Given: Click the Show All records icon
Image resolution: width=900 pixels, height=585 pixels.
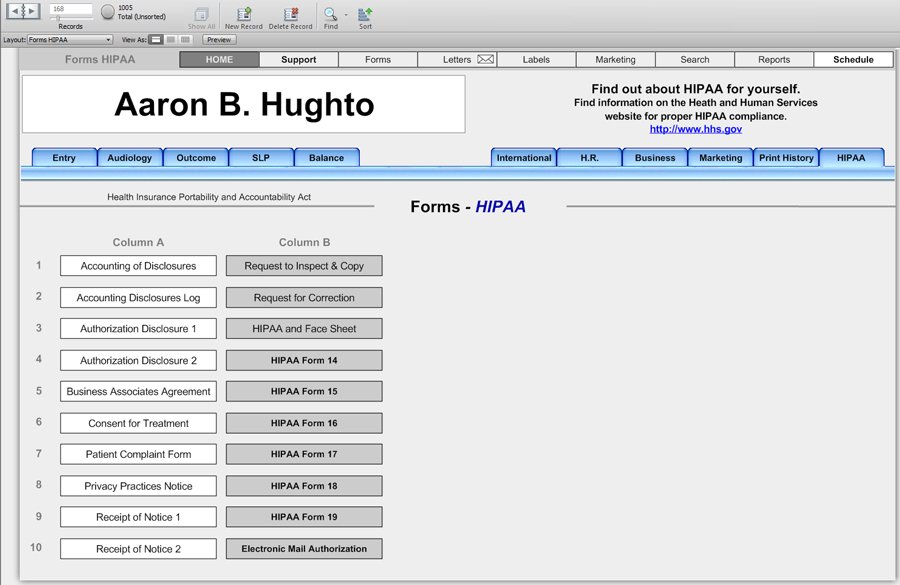Looking at the screenshot, I should click(x=202, y=14).
